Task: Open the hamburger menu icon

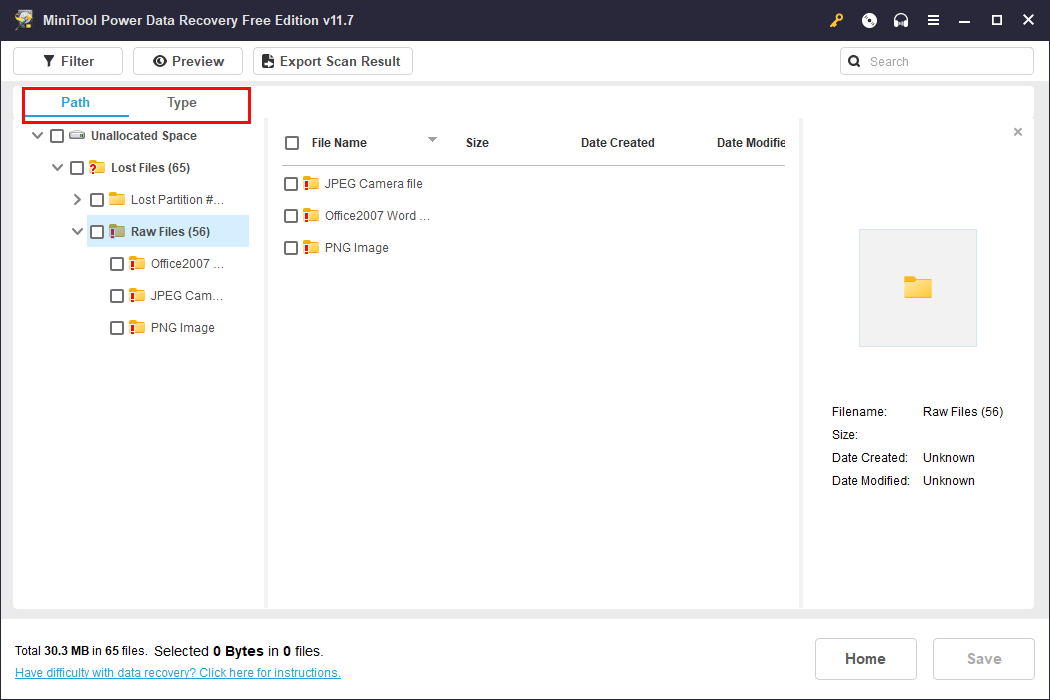Action: [x=933, y=21]
